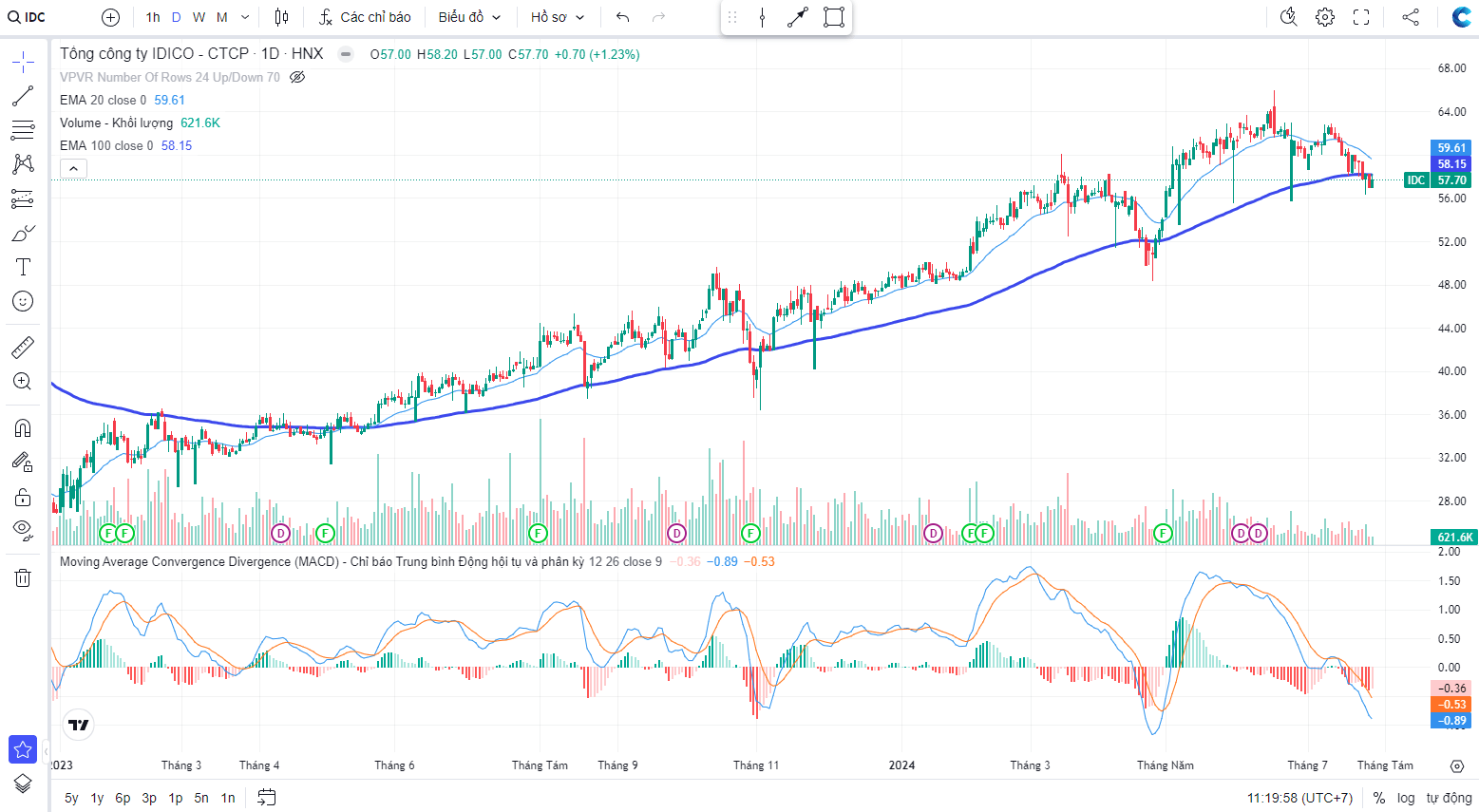Image resolution: width=1479 pixels, height=812 pixels.
Task: Open the timezone 11:19:58 (UTC+7) selector
Action: click(1299, 798)
